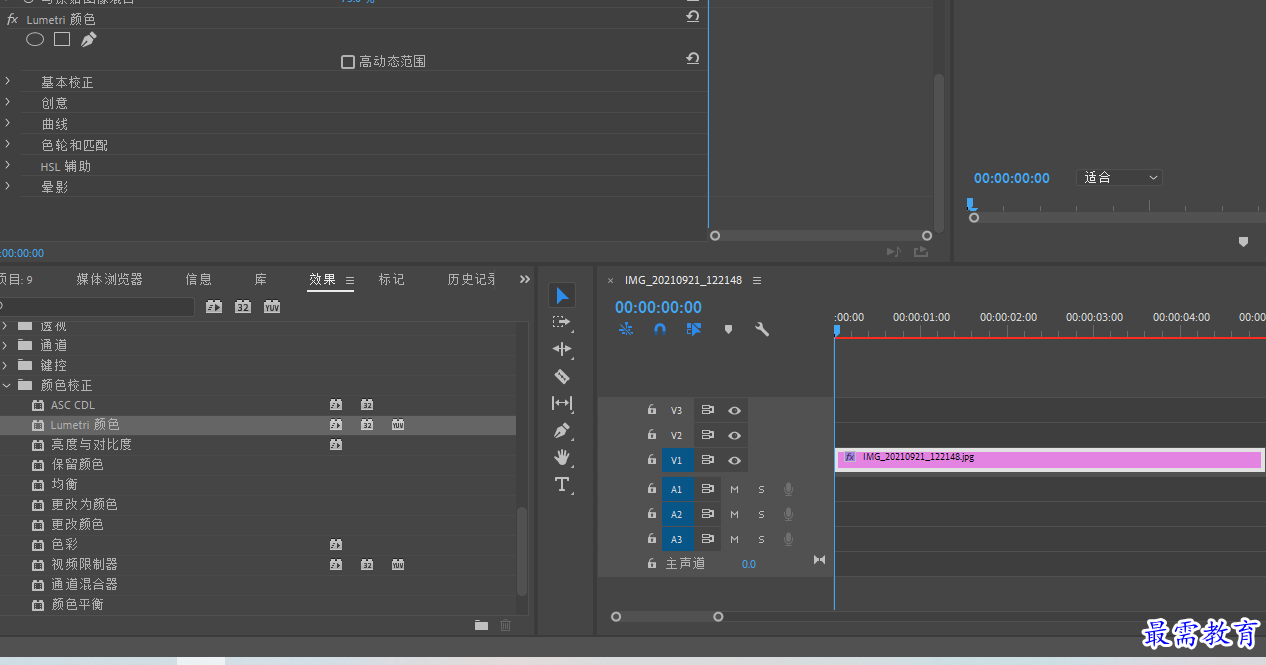Screen dimensions: 1266x665
Task: Expand the HSL 辅助 section
Action: (x=8, y=165)
